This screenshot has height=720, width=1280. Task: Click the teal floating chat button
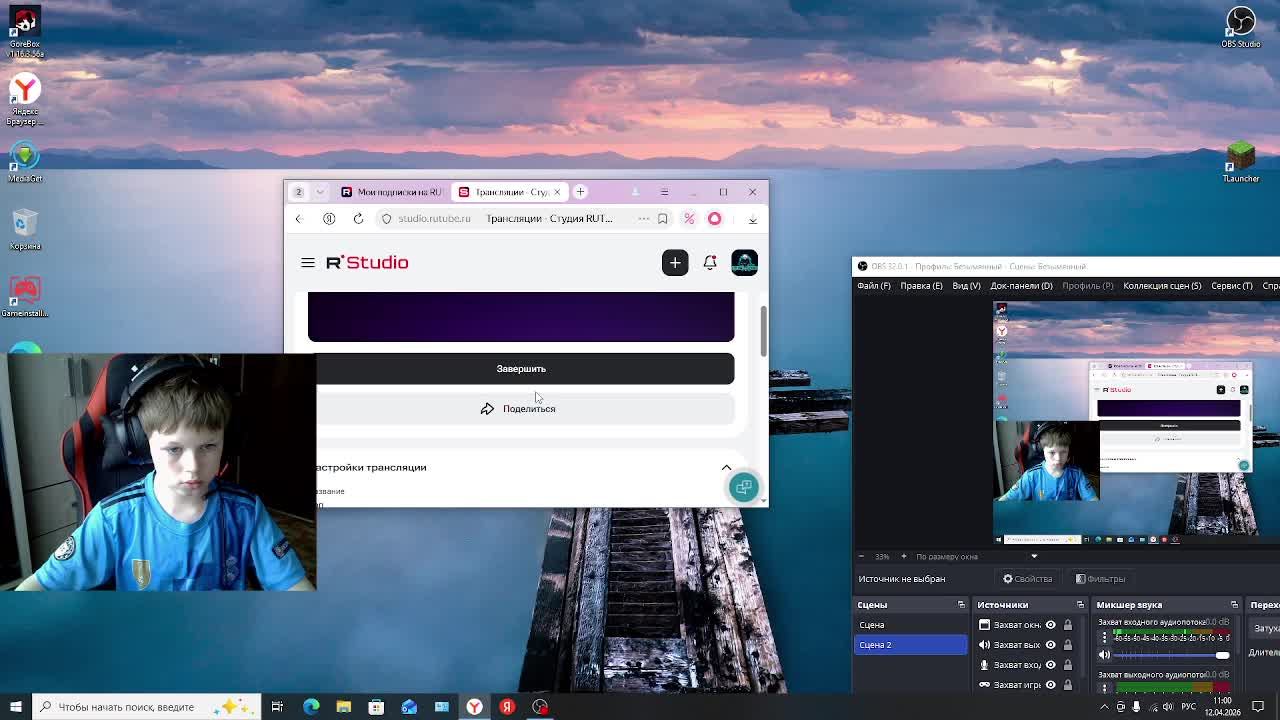[x=743, y=486]
